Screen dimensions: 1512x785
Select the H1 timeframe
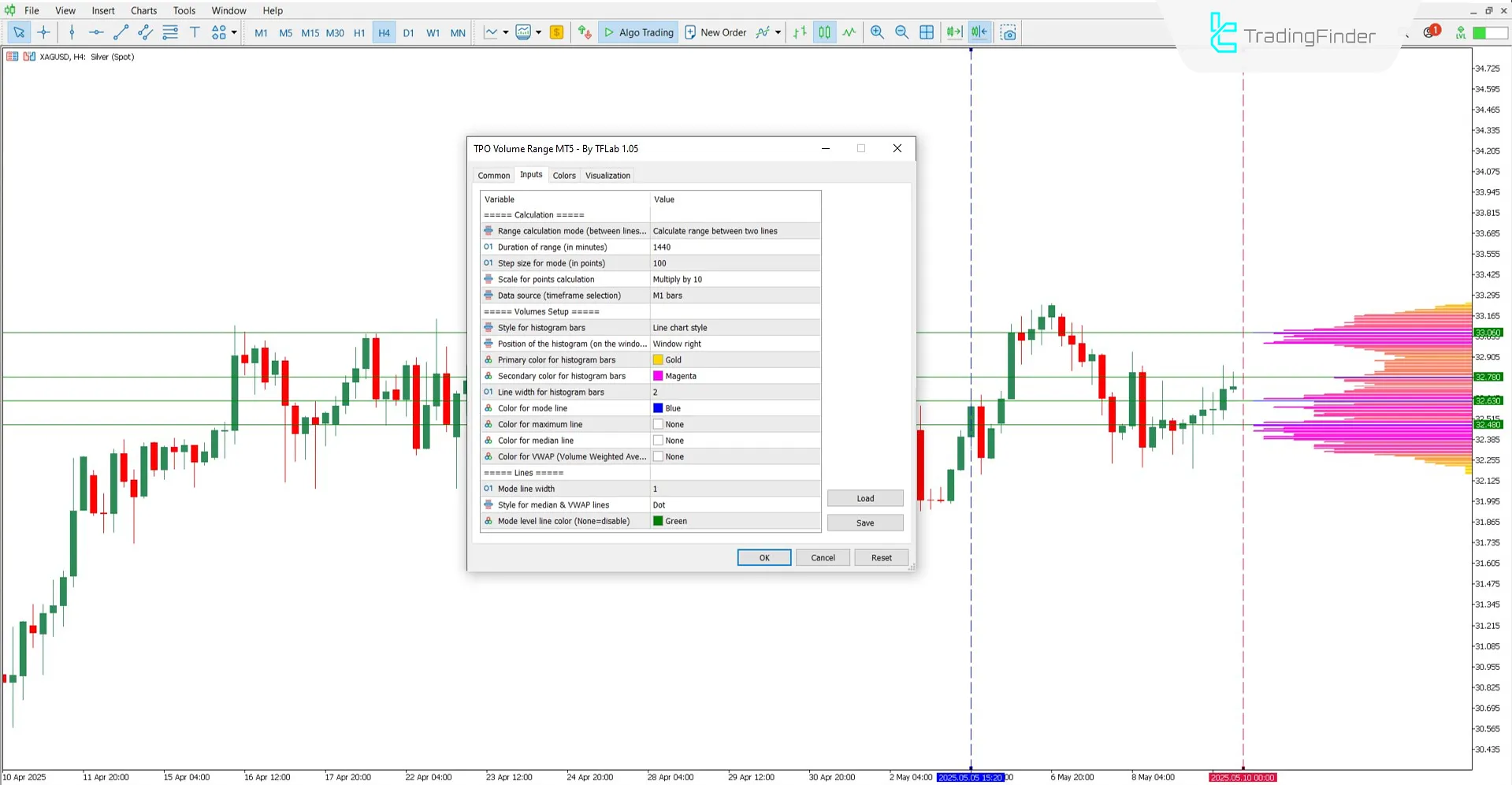(359, 32)
